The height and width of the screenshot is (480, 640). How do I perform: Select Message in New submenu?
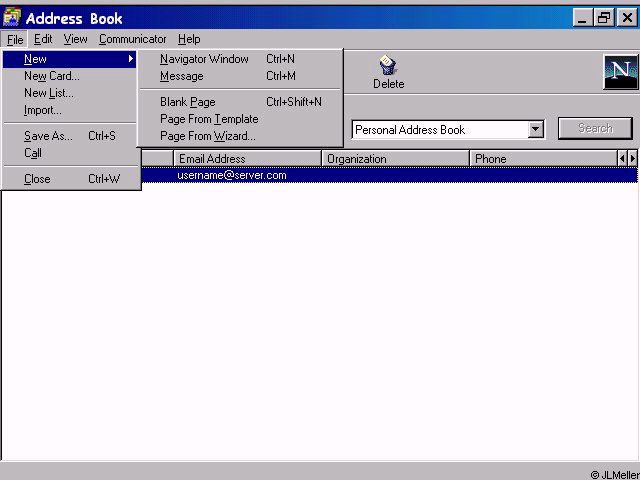point(240,76)
